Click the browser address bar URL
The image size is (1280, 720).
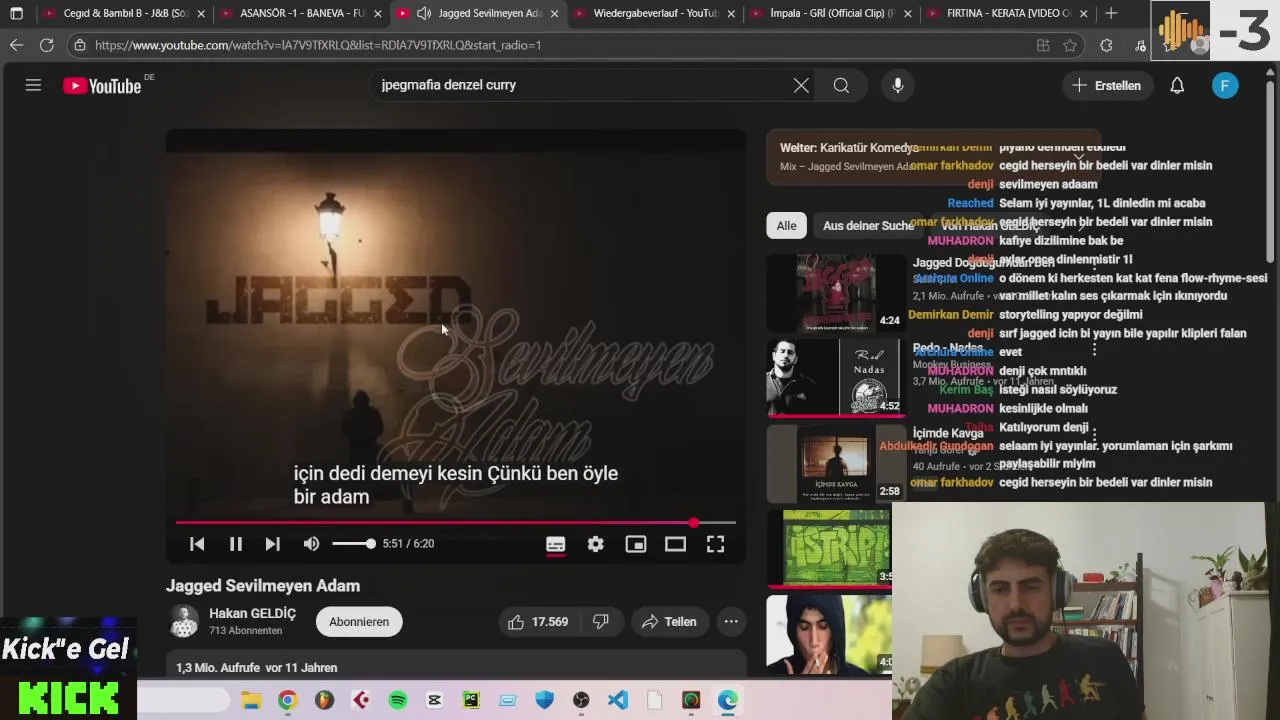(x=318, y=45)
